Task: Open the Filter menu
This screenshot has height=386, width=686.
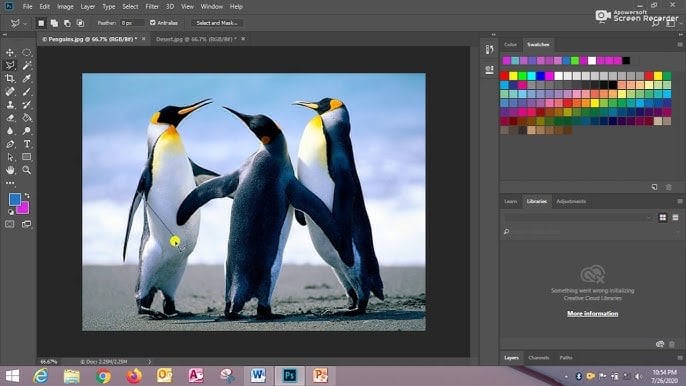Action: click(x=152, y=7)
